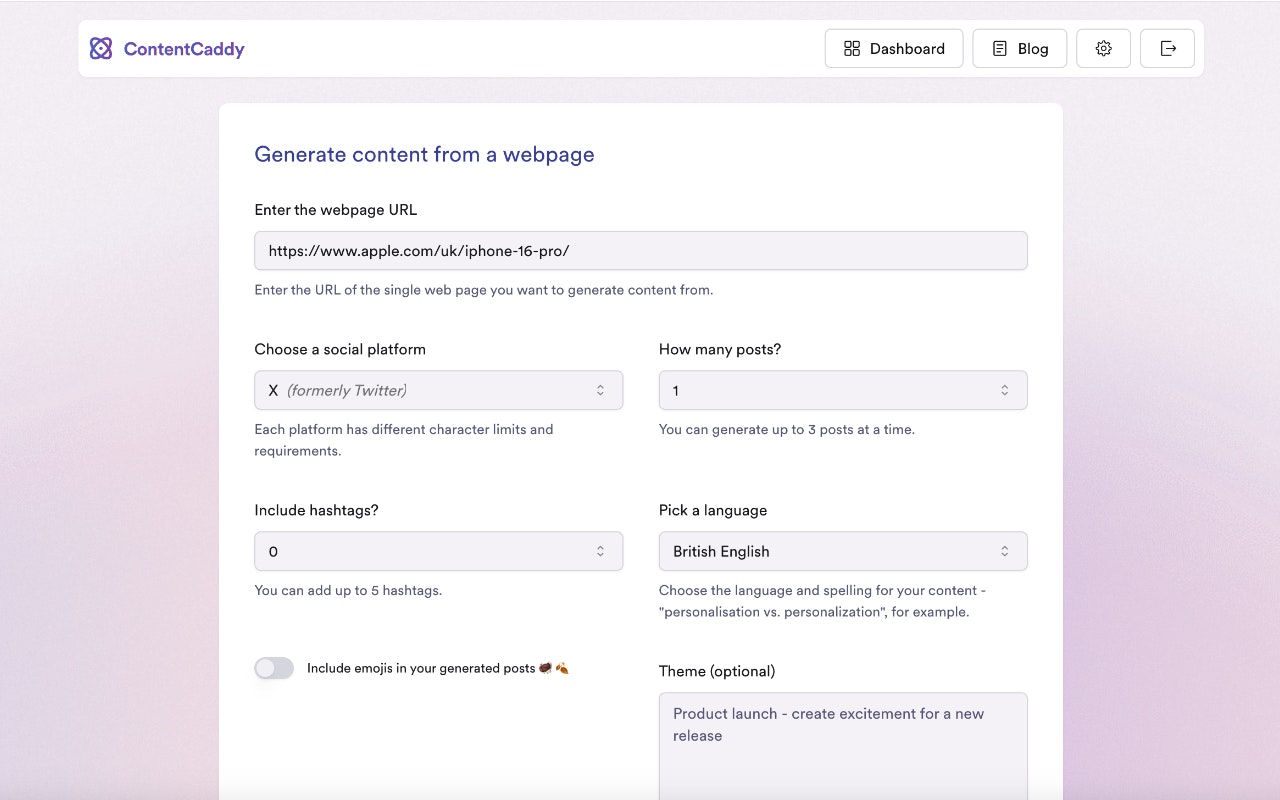Click the Generate content from a webpage heading
This screenshot has width=1280, height=800.
coord(424,154)
